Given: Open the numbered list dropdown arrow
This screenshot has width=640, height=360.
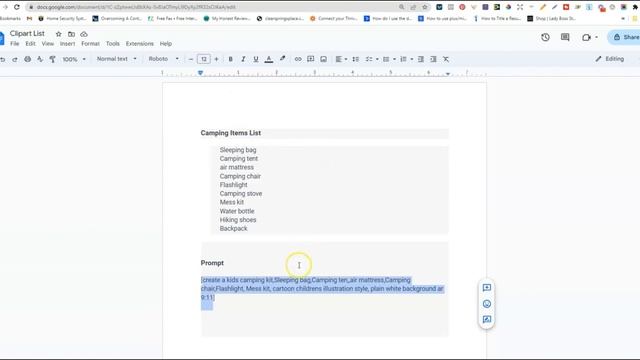Looking at the screenshot, I should pos(411,59).
